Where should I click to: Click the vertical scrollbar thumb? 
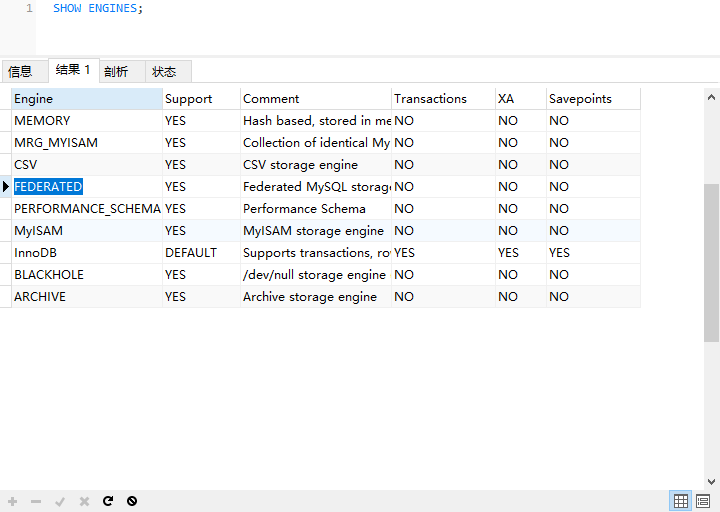click(711, 262)
